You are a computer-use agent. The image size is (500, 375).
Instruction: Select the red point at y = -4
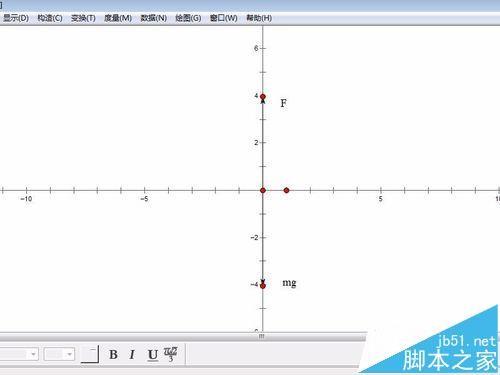pos(263,286)
